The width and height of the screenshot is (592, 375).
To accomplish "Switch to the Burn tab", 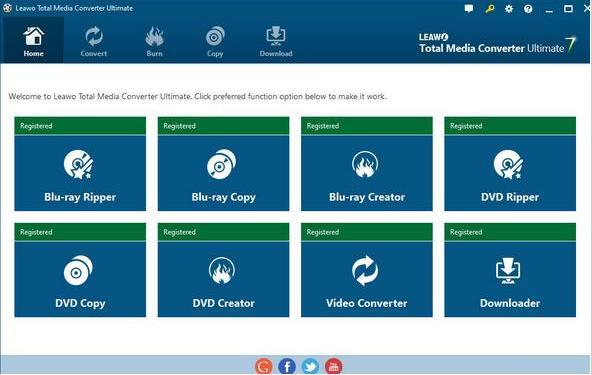I will click(154, 42).
